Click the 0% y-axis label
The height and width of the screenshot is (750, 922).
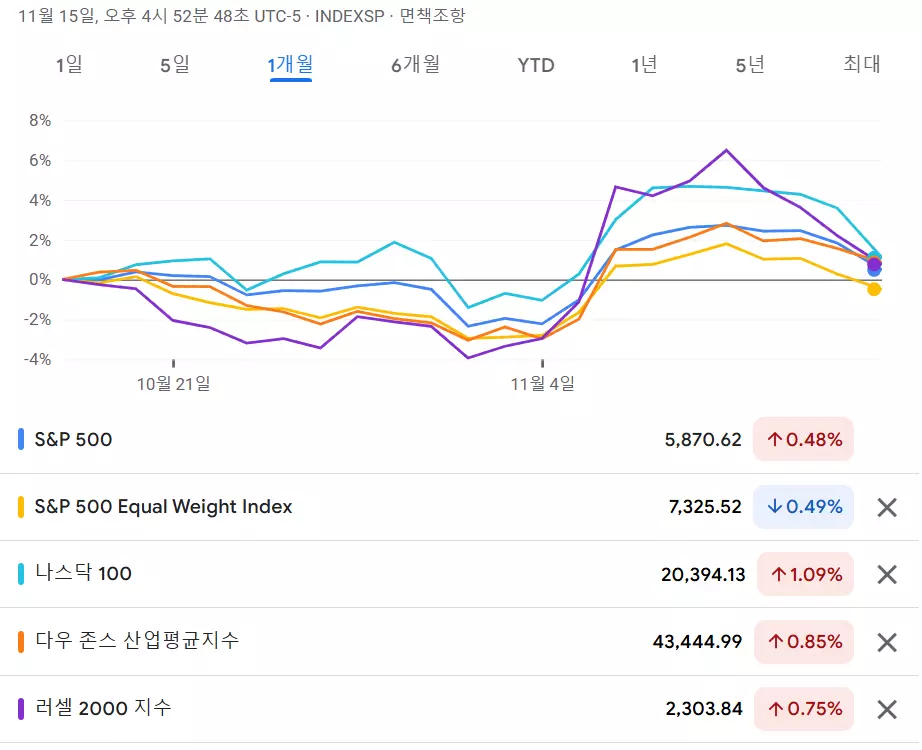point(40,279)
